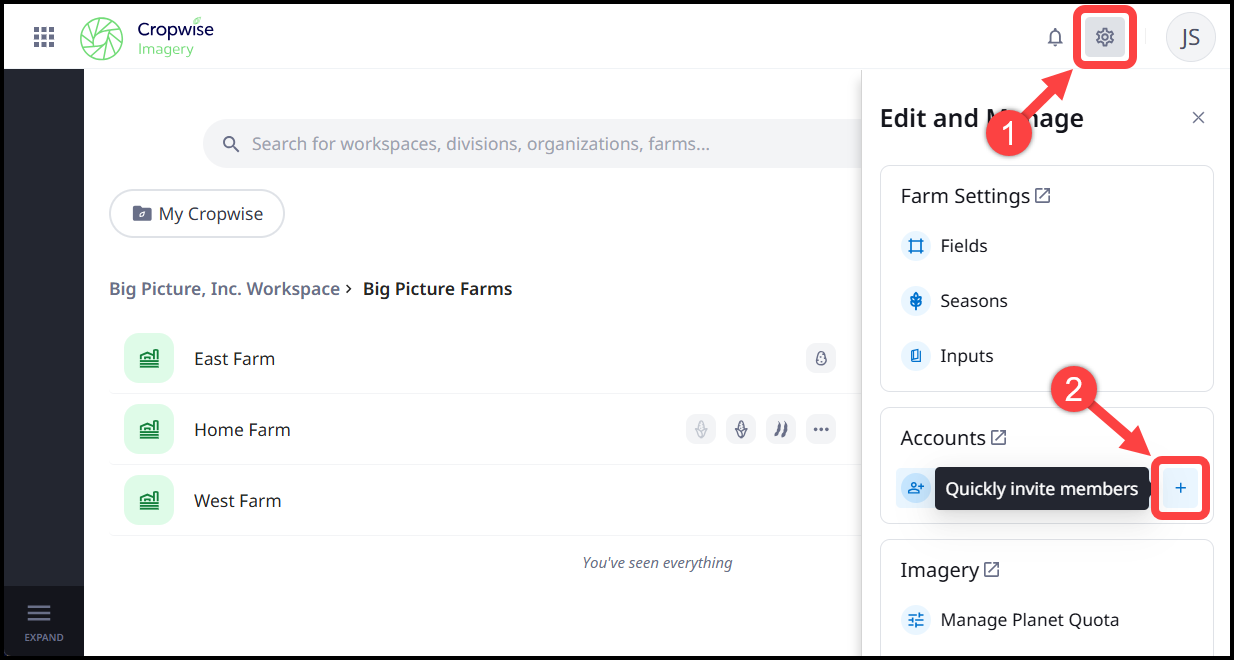Open the app launcher grid icon
Screen dimensions: 1234x660
point(44,37)
